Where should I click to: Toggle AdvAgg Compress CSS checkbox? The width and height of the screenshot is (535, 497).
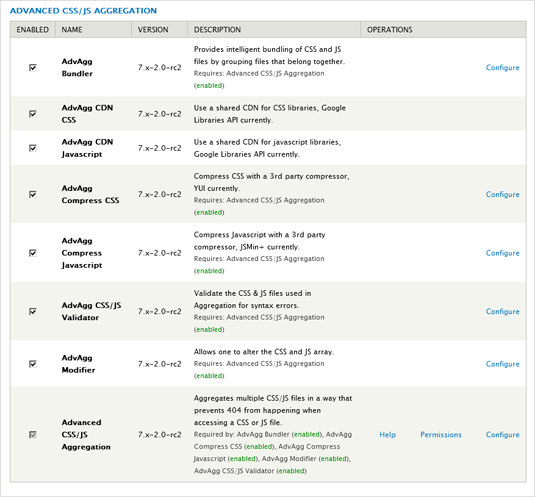point(33,194)
